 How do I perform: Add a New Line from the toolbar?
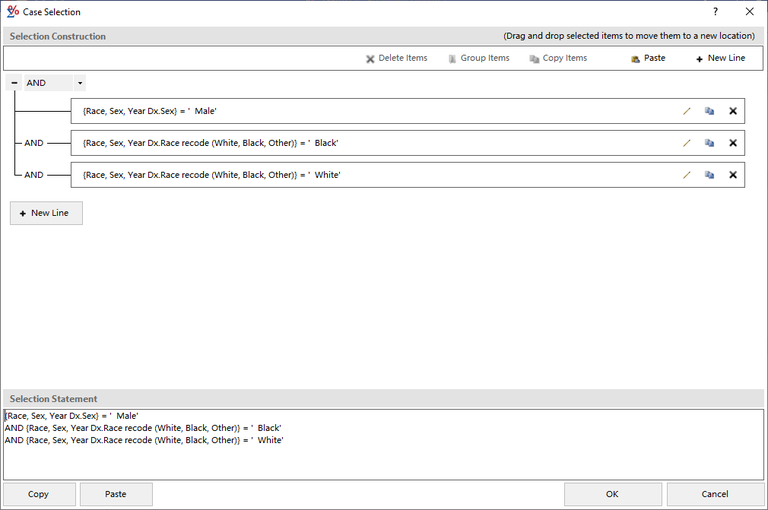coord(720,58)
